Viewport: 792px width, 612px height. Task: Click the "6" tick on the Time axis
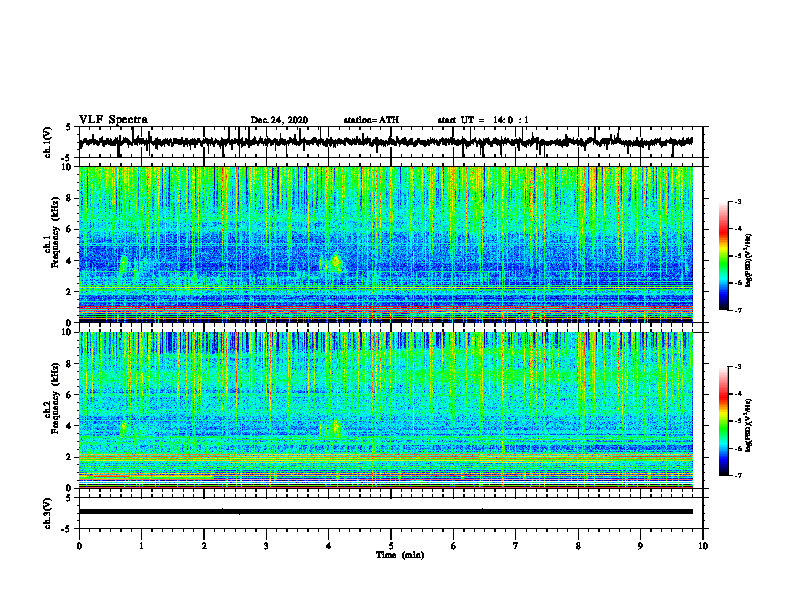pyautogui.click(x=454, y=546)
